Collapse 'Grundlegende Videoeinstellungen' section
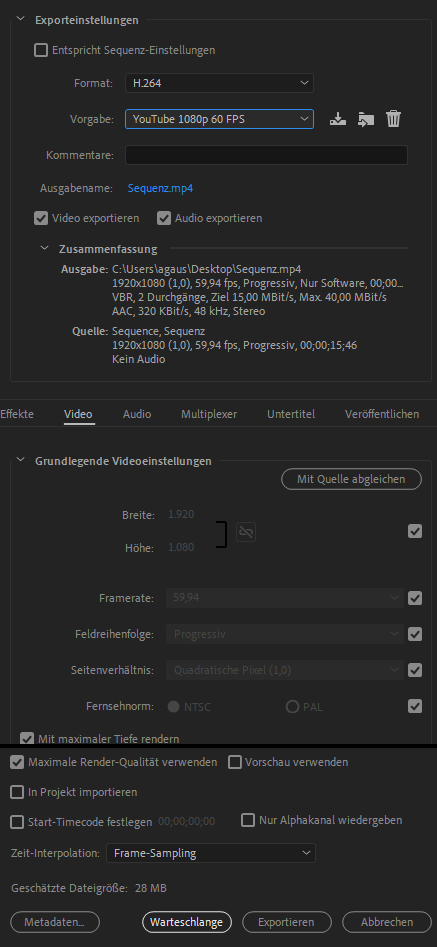This screenshot has width=437, height=947. pyautogui.click(x=21, y=460)
